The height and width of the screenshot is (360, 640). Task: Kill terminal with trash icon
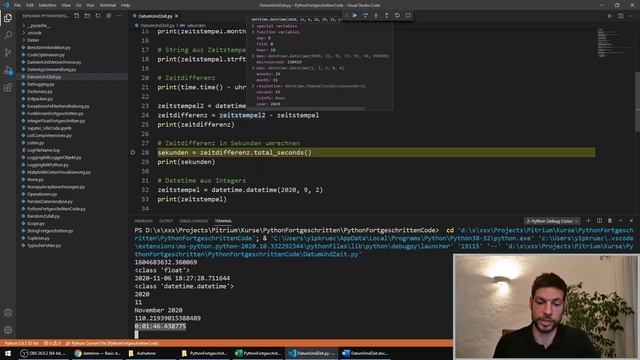(x=610, y=221)
